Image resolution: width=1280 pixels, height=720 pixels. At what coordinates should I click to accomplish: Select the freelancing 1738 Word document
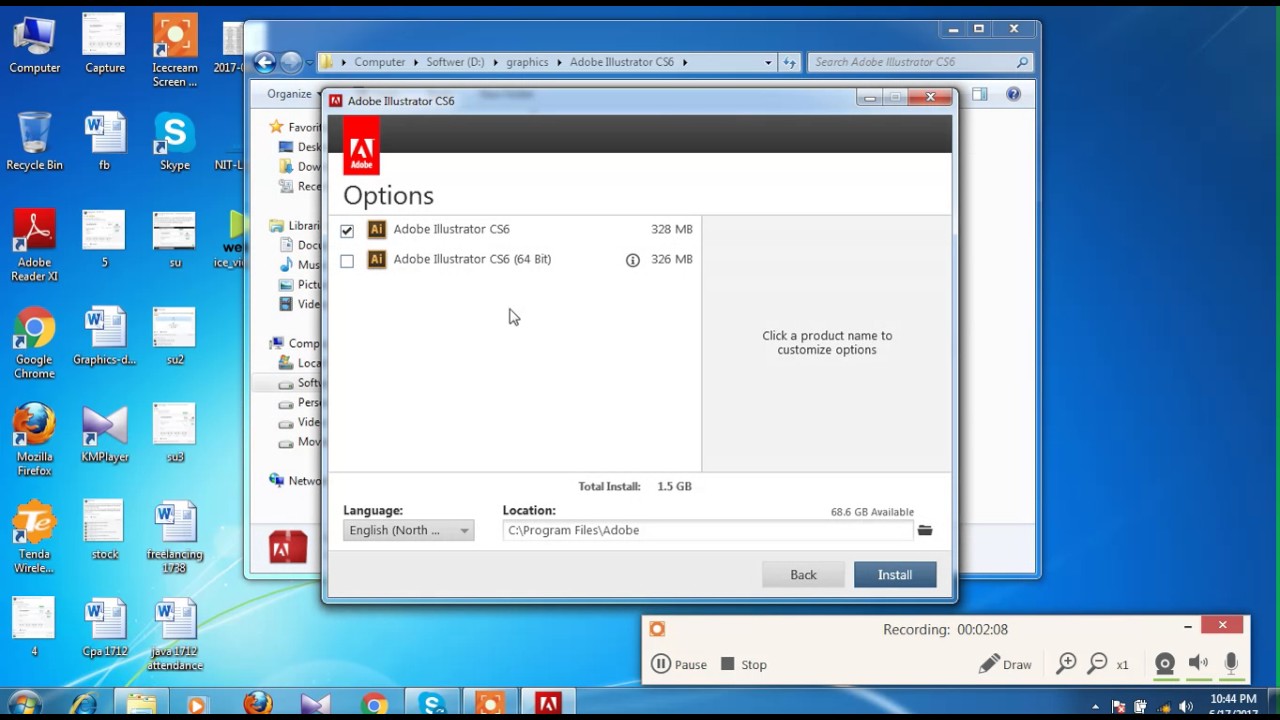(x=175, y=537)
